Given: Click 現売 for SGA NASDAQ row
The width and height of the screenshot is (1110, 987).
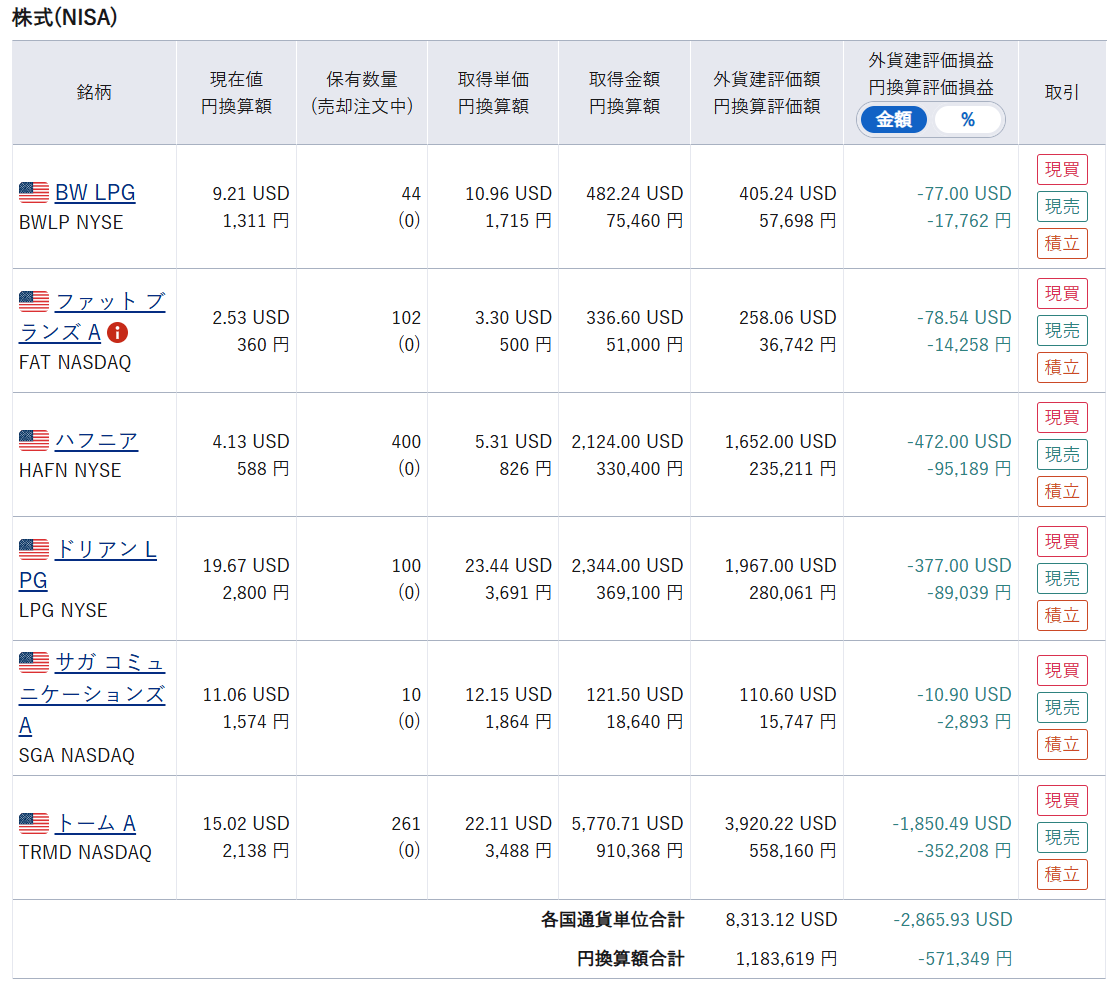Looking at the screenshot, I should [1062, 707].
